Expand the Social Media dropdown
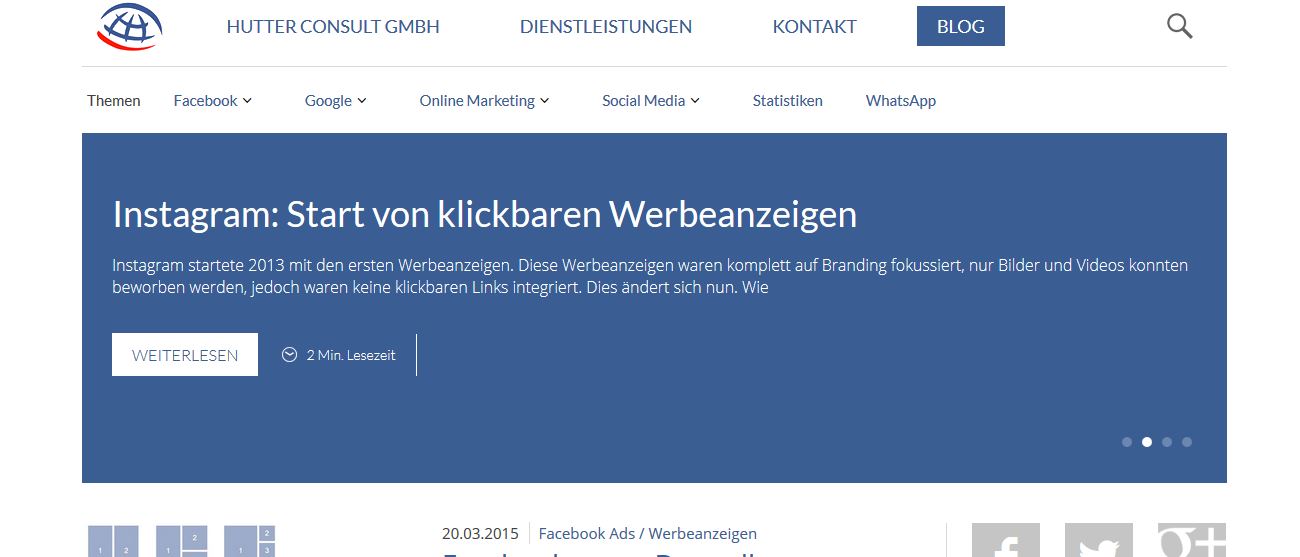Viewport: 1300px width, 557px height. [x=651, y=100]
